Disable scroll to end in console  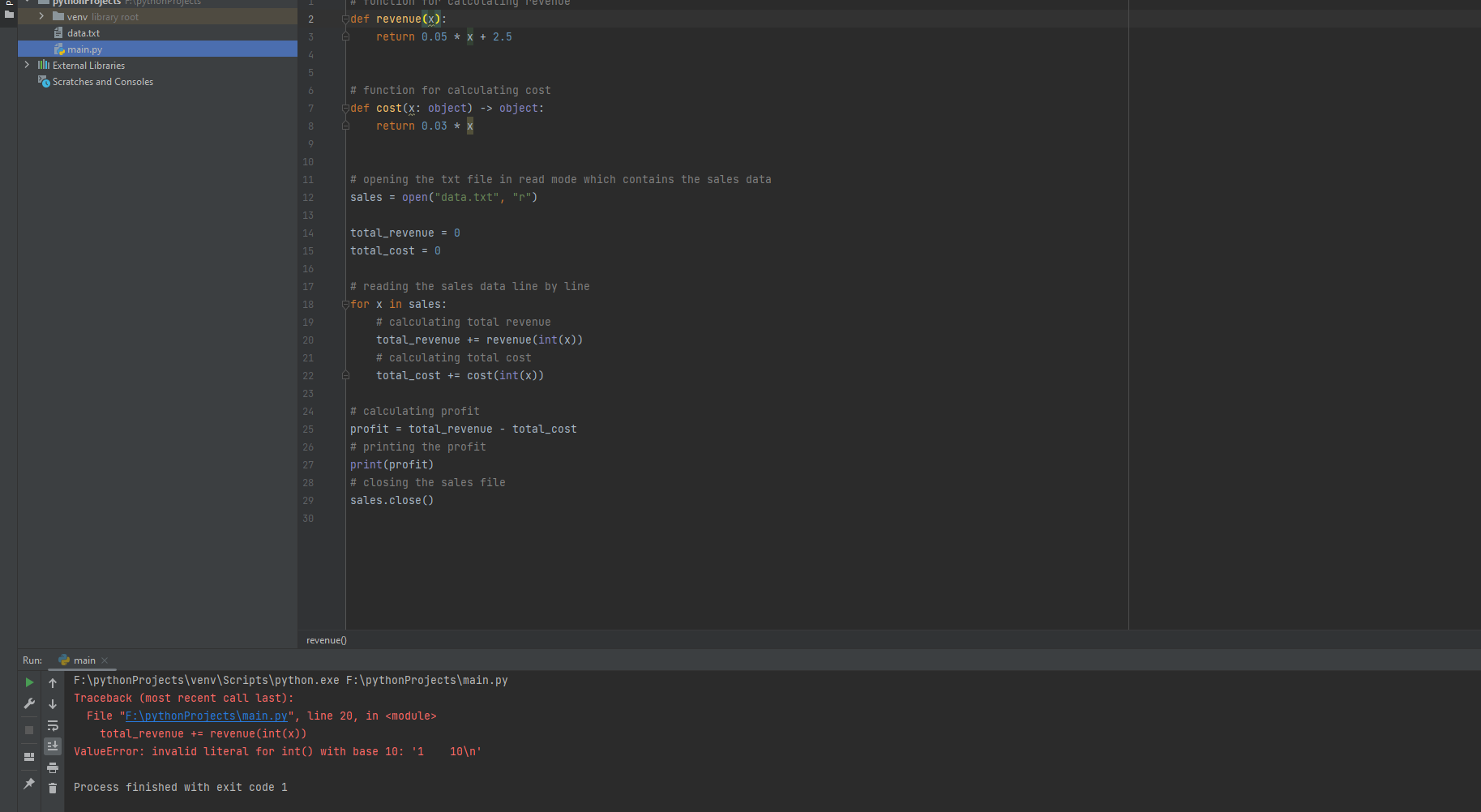53,746
